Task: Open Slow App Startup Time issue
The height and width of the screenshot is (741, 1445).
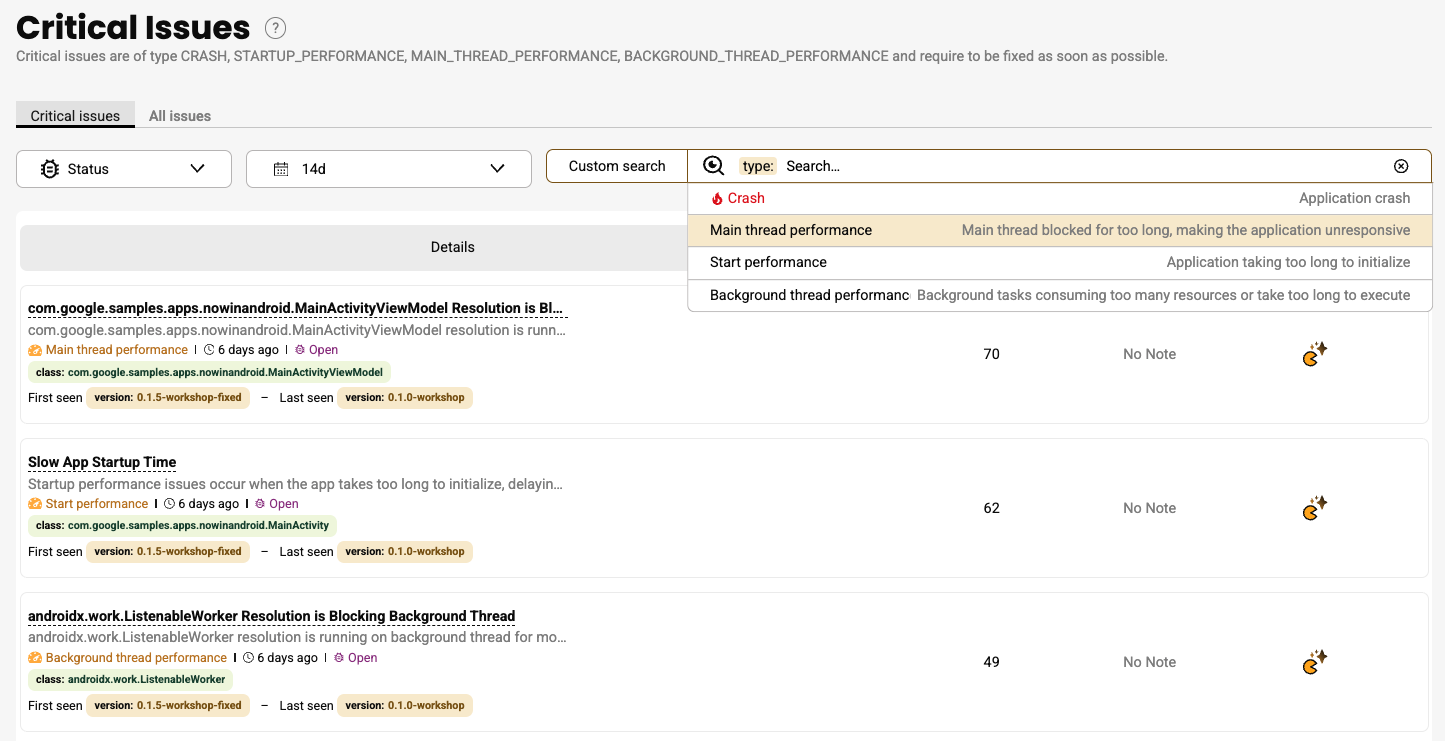Action: coord(102,462)
